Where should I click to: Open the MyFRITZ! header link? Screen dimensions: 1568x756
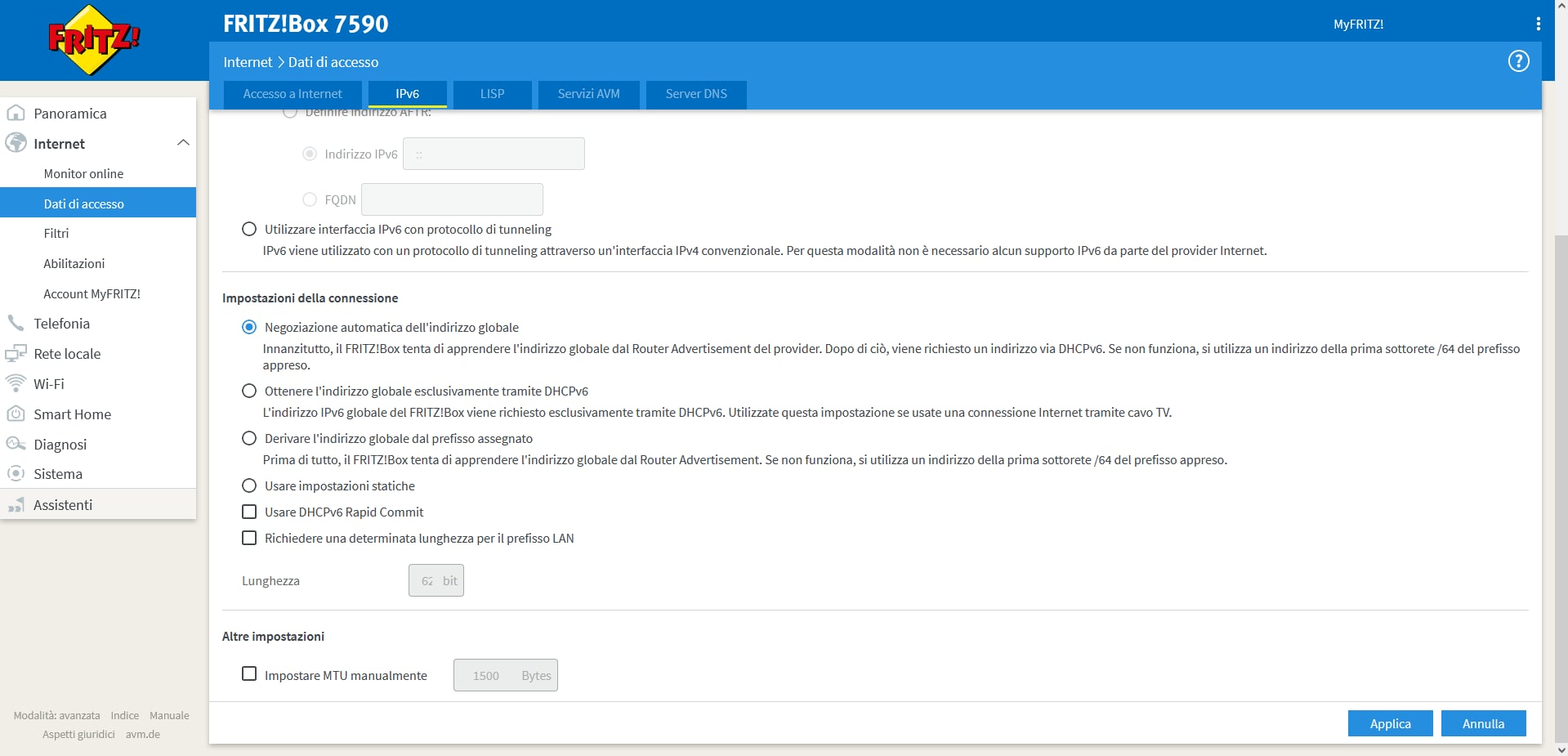(1358, 25)
